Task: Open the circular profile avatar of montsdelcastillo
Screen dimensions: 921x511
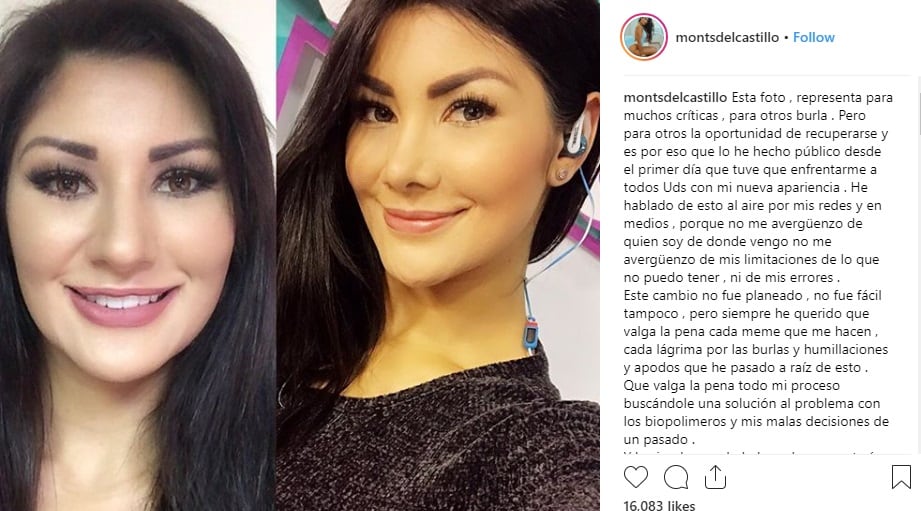Action: 644,37
